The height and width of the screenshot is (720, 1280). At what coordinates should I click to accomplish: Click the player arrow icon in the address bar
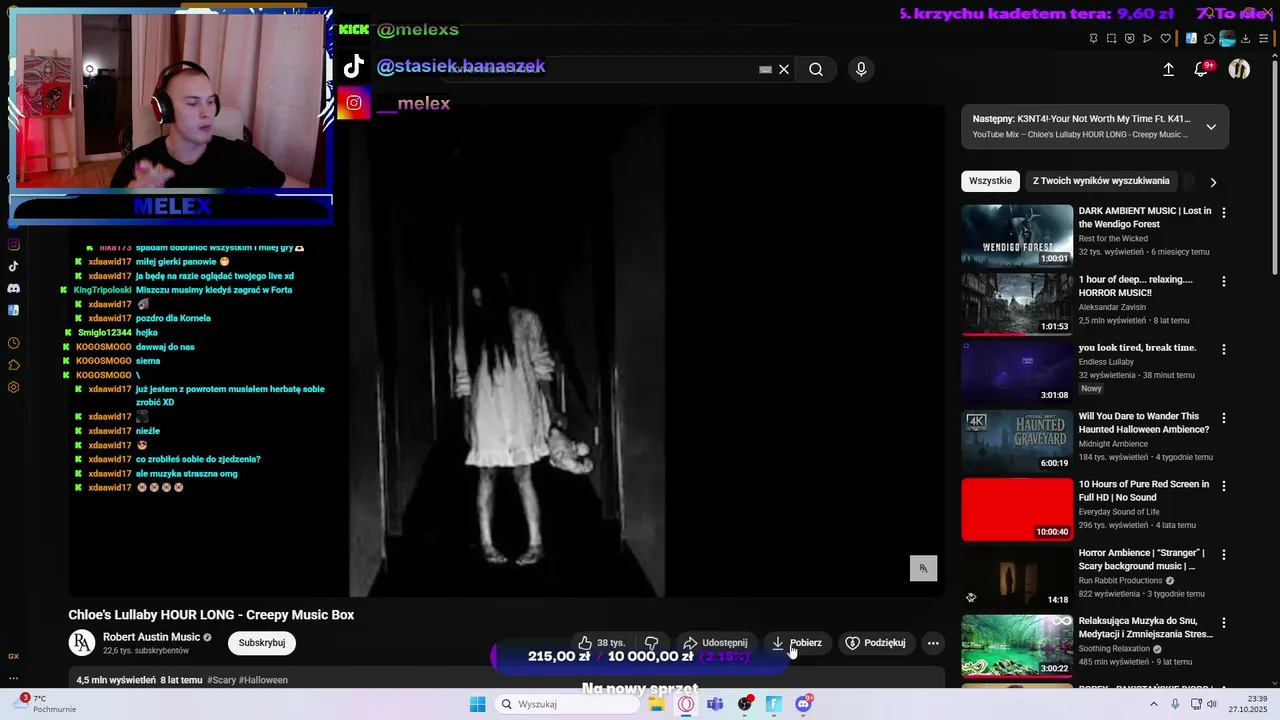point(1147,39)
